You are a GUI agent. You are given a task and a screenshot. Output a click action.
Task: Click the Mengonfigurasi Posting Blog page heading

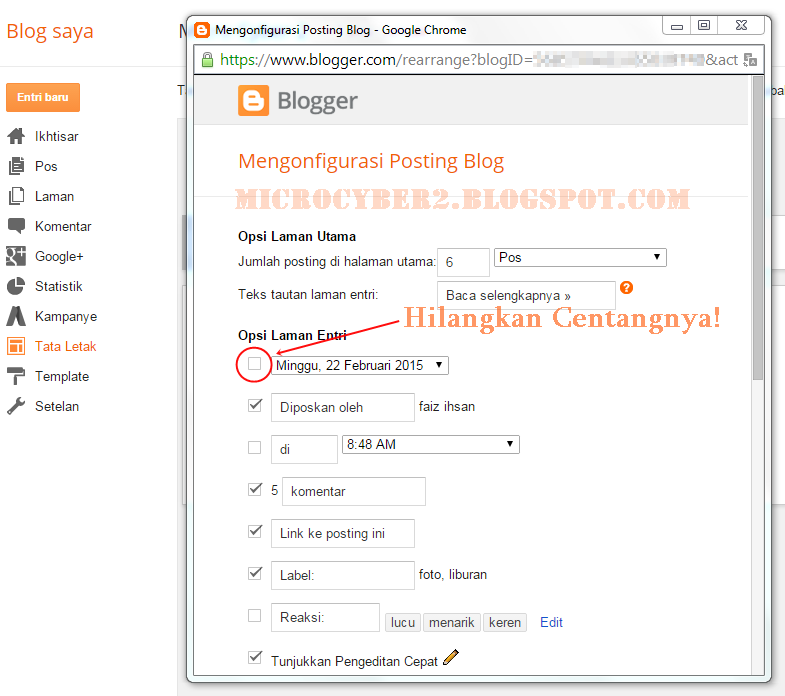click(371, 161)
